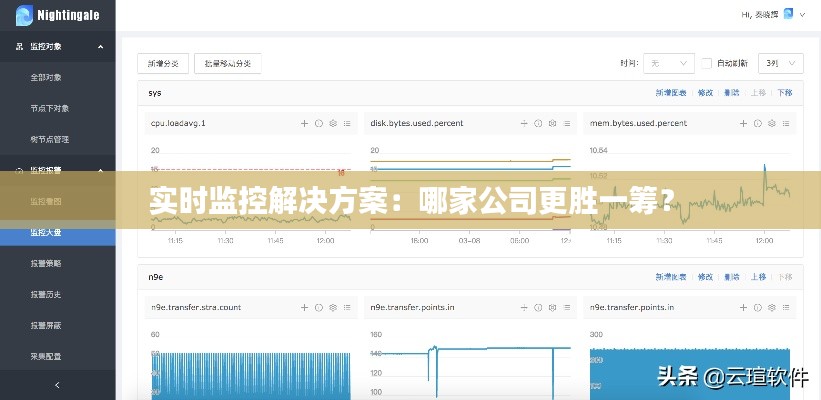The height and width of the screenshot is (400, 821).
Task: Click 修改 link in sys section
Action: [x=705, y=93]
